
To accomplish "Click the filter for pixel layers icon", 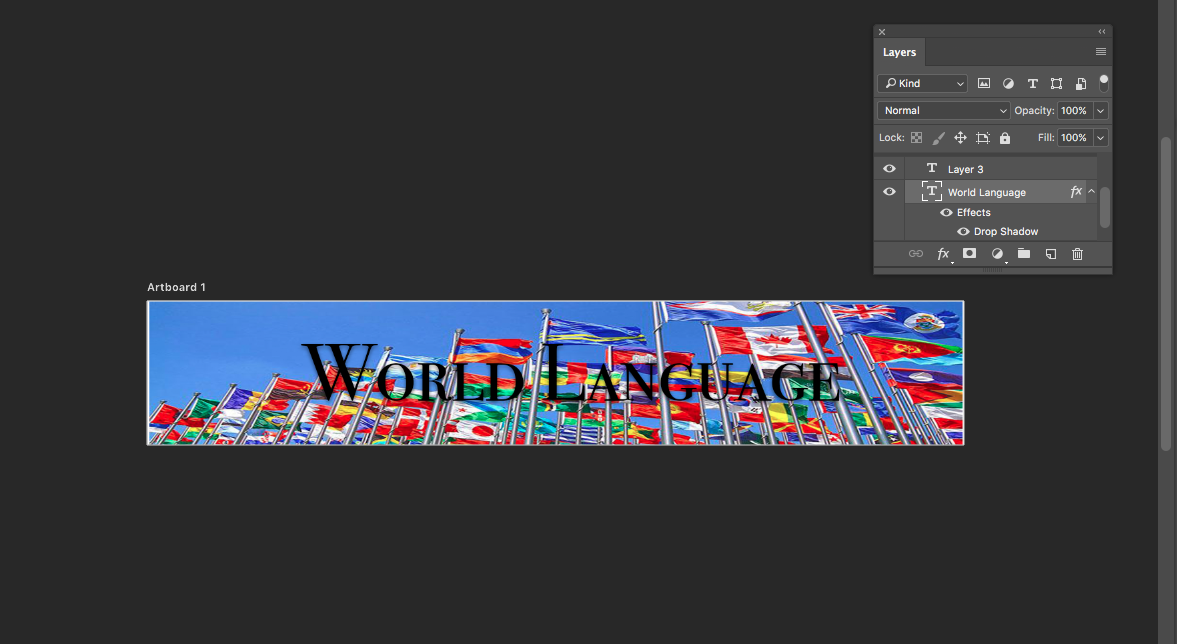I will (984, 84).
